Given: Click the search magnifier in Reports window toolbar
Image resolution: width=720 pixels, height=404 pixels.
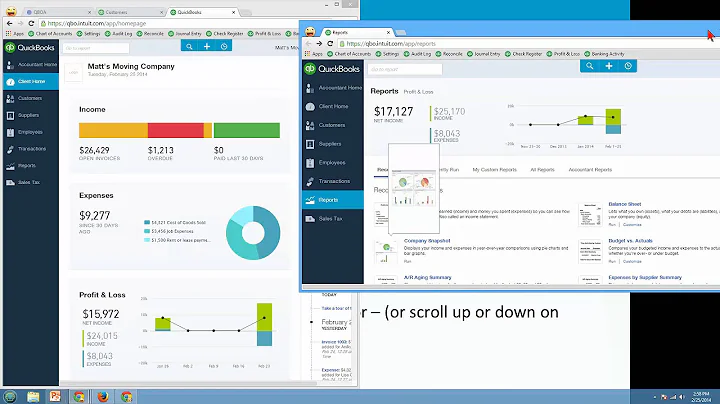Looking at the screenshot, I should point(590,66).
